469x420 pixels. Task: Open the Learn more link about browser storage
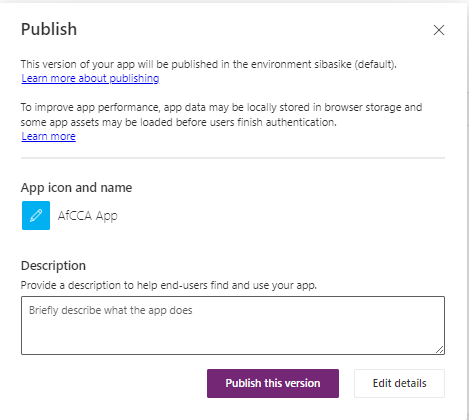(x=48, y=136)
